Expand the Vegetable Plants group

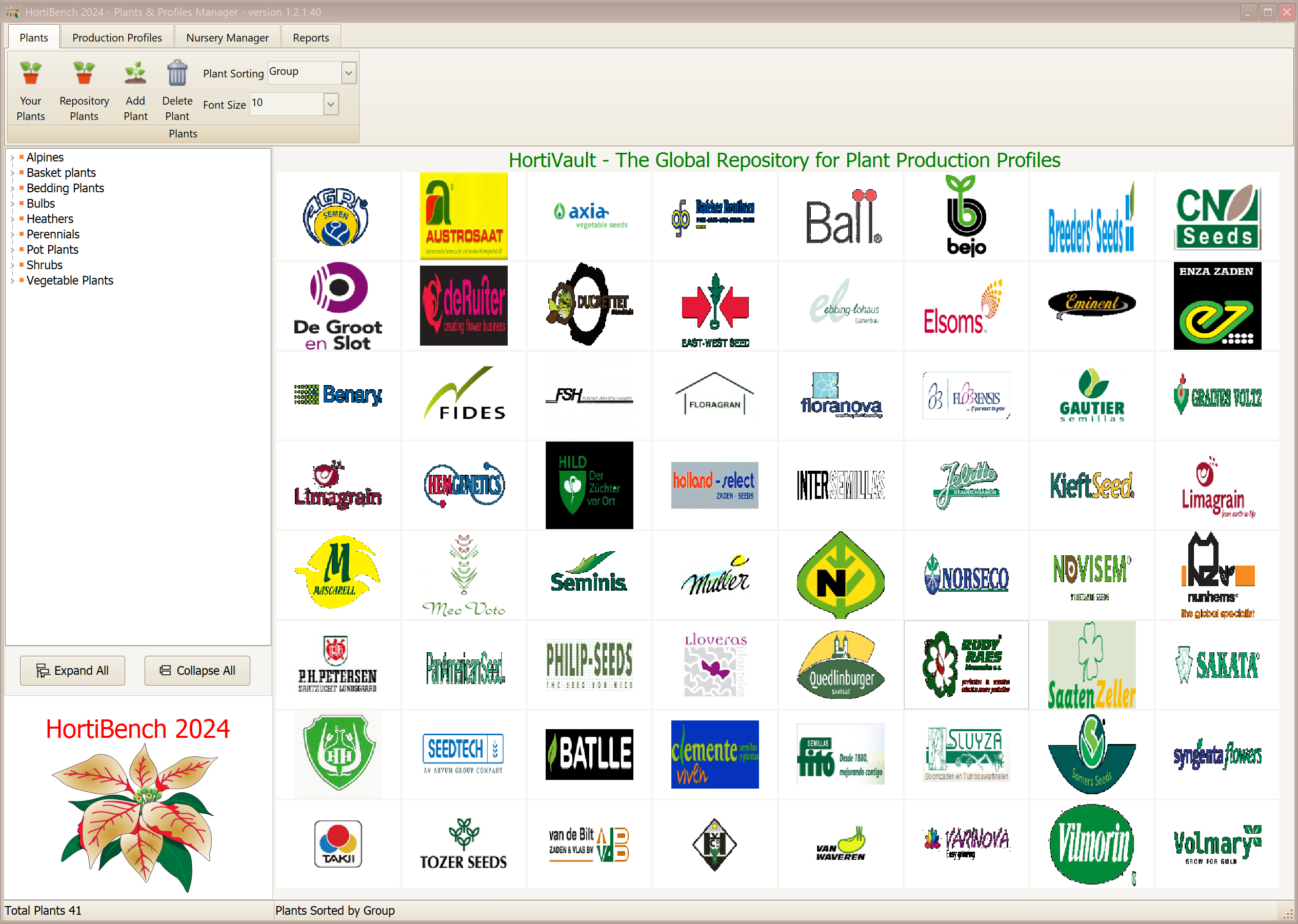[12, 280]
